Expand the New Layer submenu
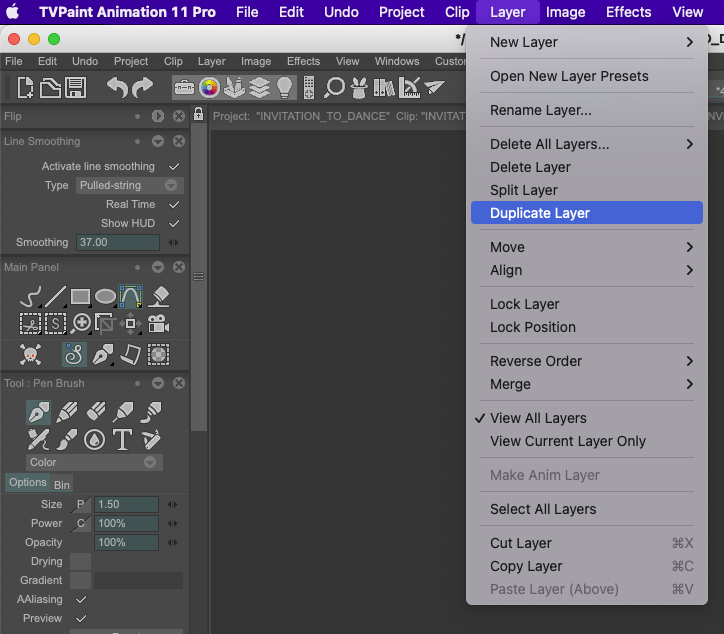The width and height of the screenshot is (724, 634). click(x=587, y=42)
